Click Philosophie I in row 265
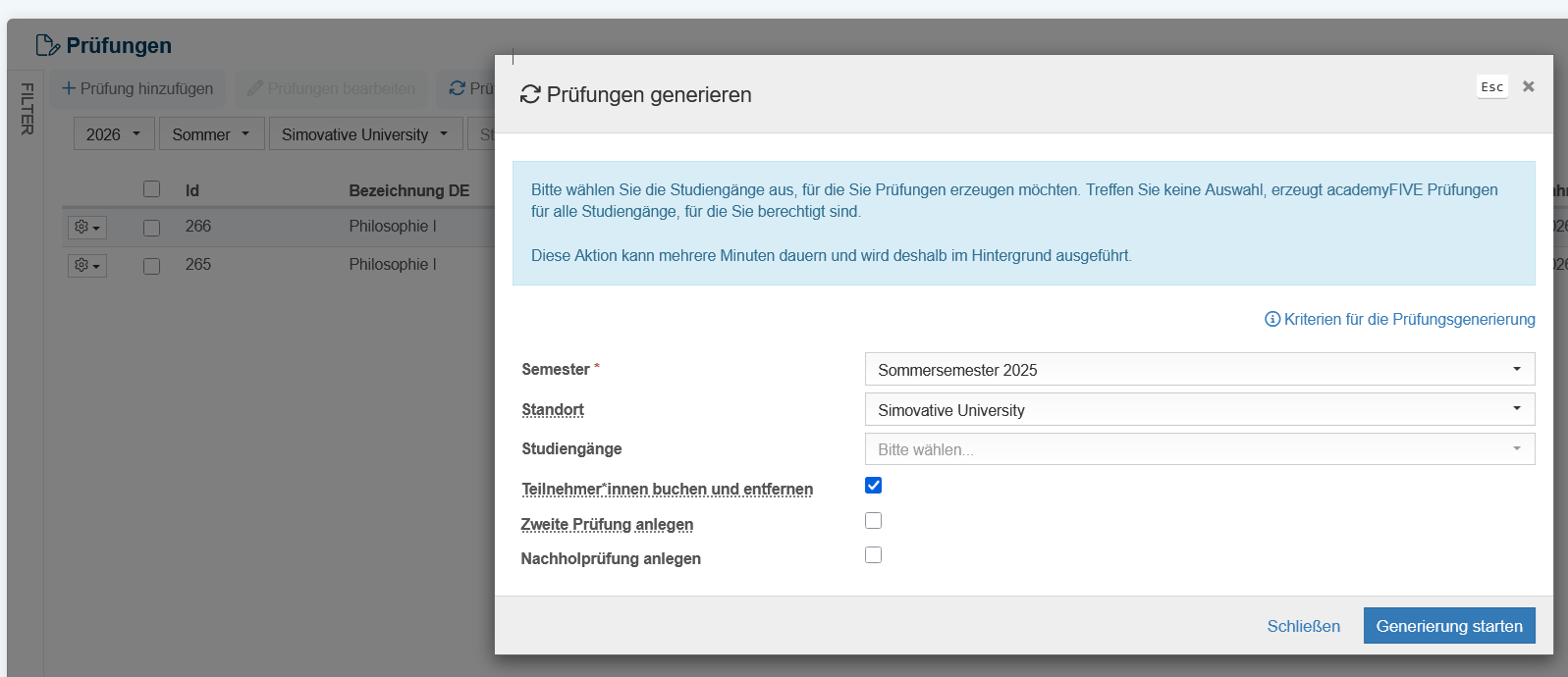The image size is (1568, 677). pyautogui.click(x=393, y=265)
